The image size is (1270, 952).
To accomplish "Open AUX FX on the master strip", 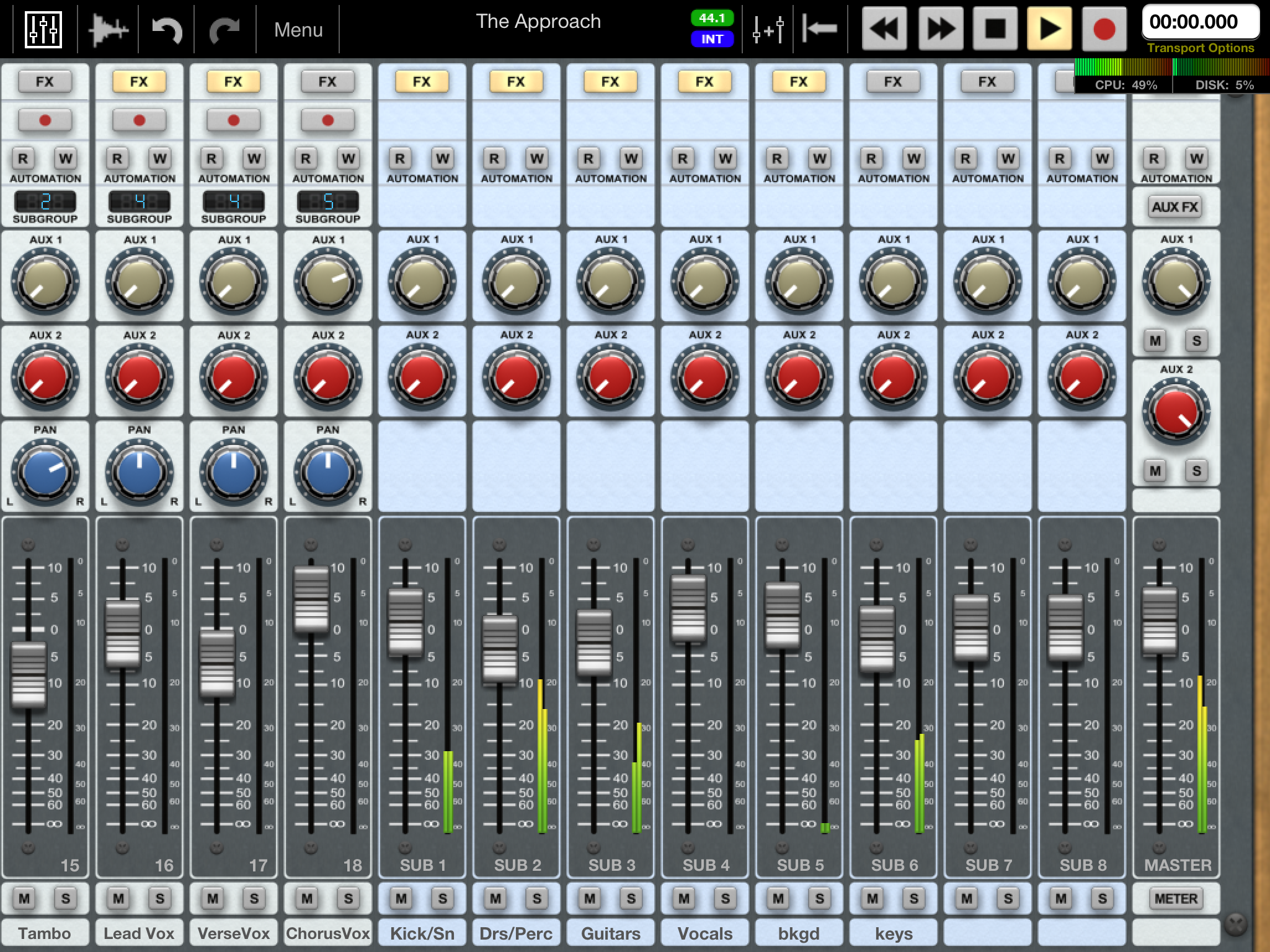I will (1175, 207).
